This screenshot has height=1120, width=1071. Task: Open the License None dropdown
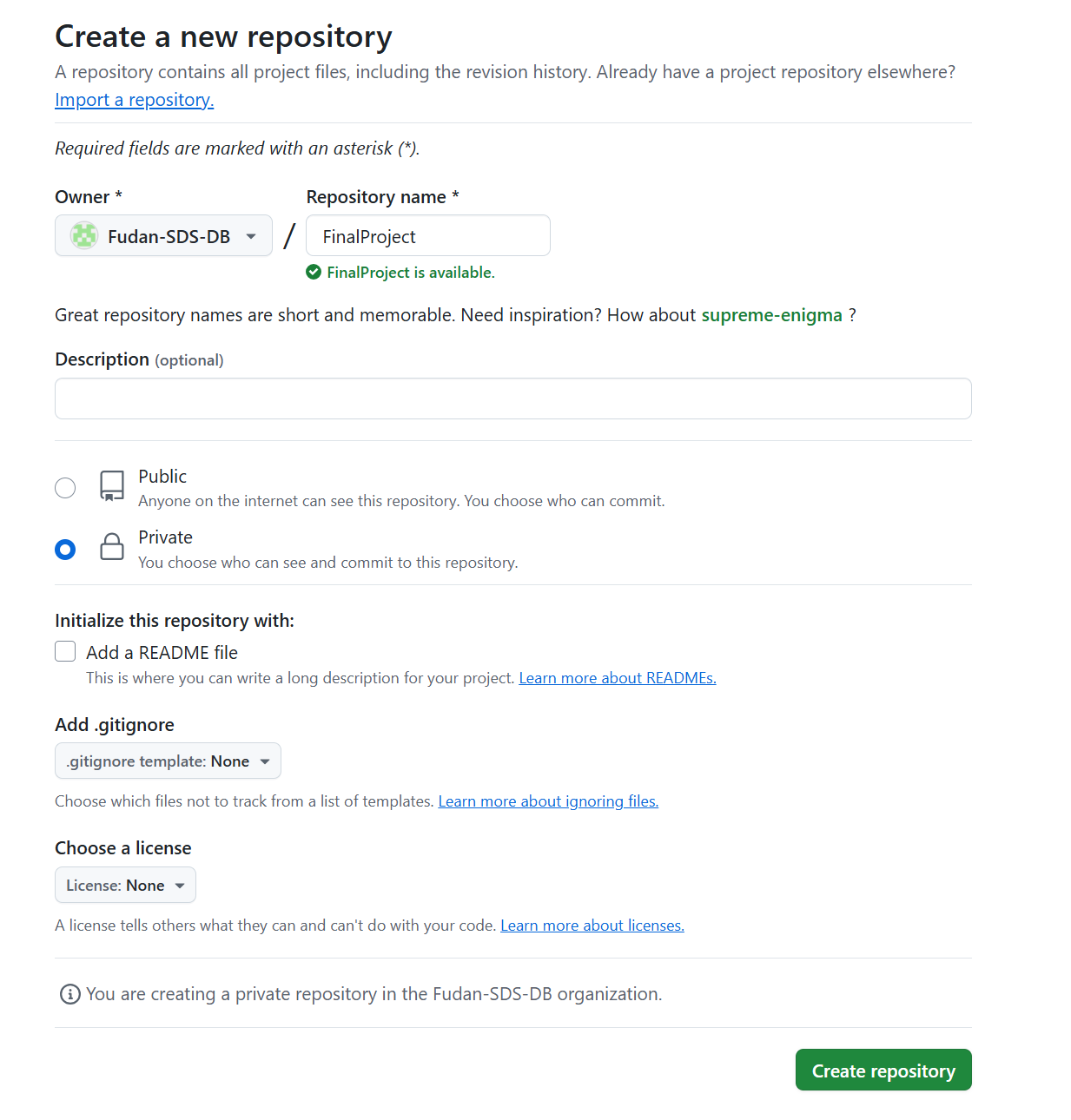point(125,885)
